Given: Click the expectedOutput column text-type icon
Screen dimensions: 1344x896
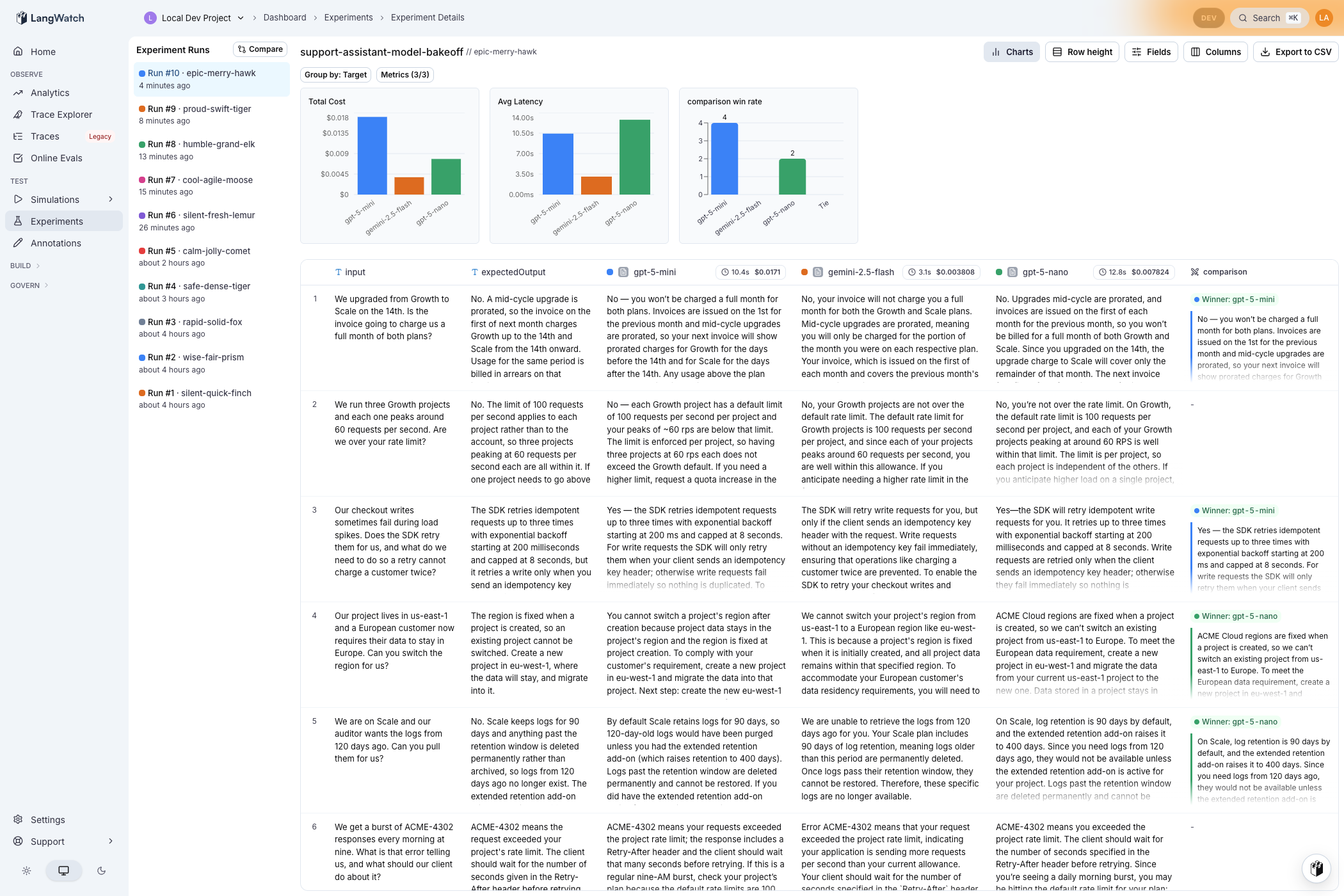Looking at the screenshot, I should (x=475, y=272).
